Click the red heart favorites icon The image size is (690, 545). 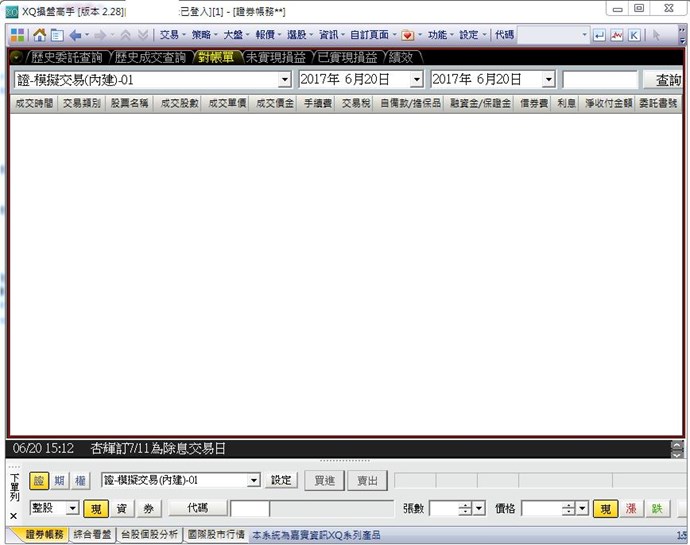[x=407, y=34]
